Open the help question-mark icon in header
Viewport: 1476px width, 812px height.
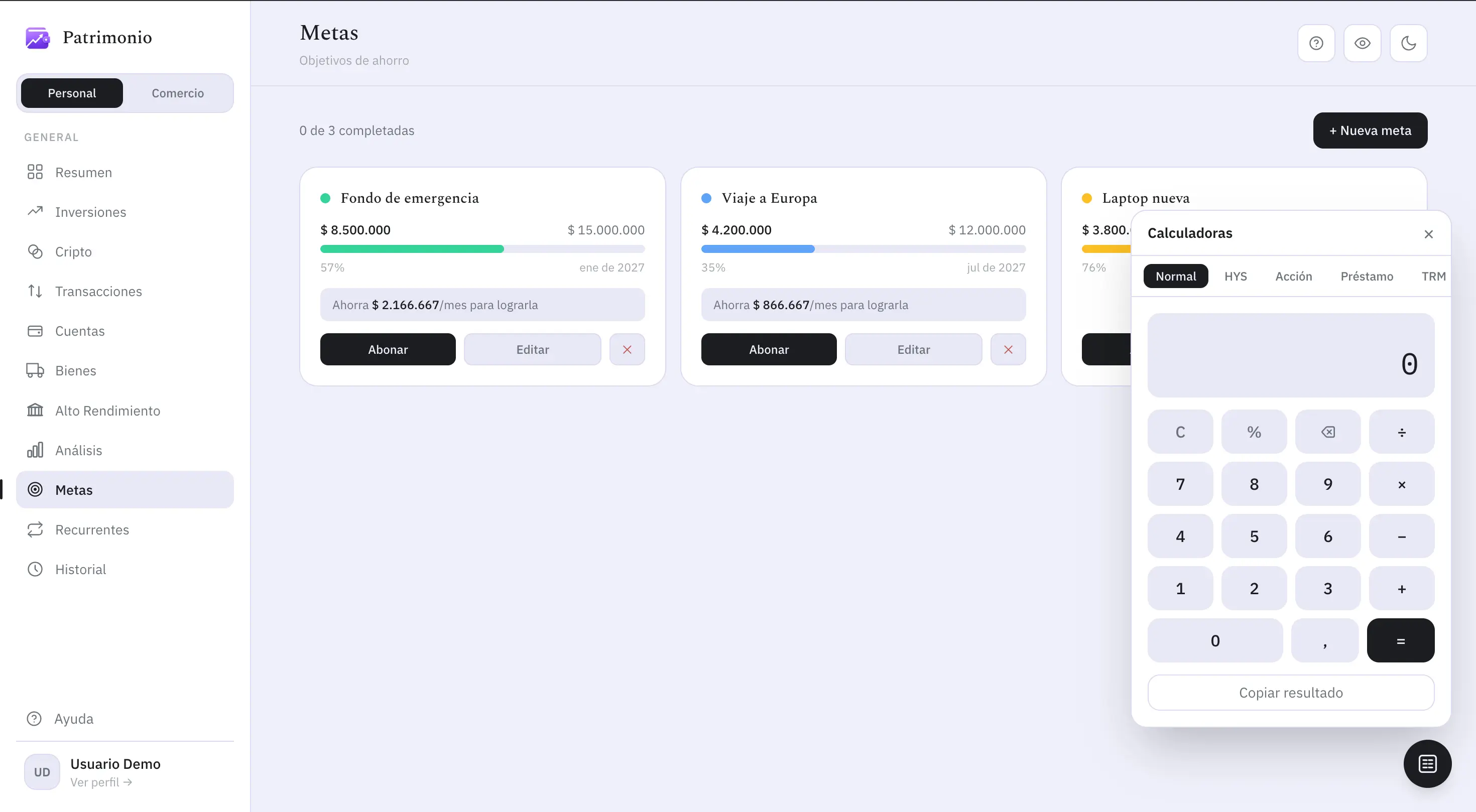pyautogui.click(x=1316, y=43)
